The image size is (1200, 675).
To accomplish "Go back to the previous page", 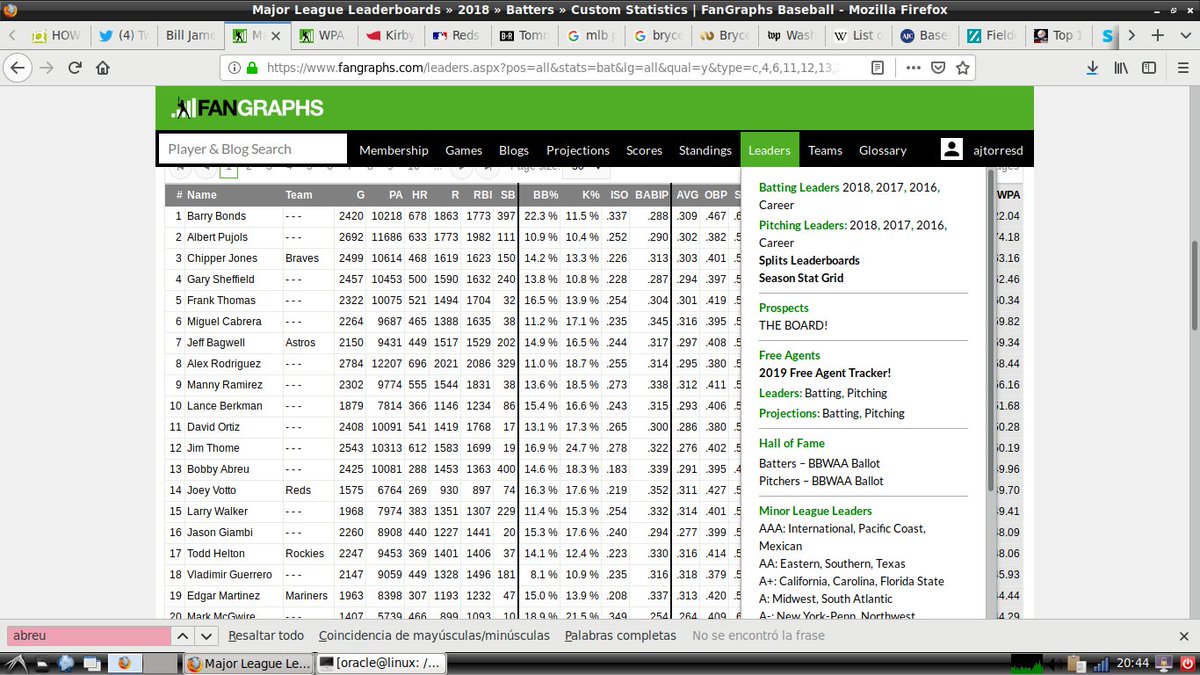I will coord(18,68).
